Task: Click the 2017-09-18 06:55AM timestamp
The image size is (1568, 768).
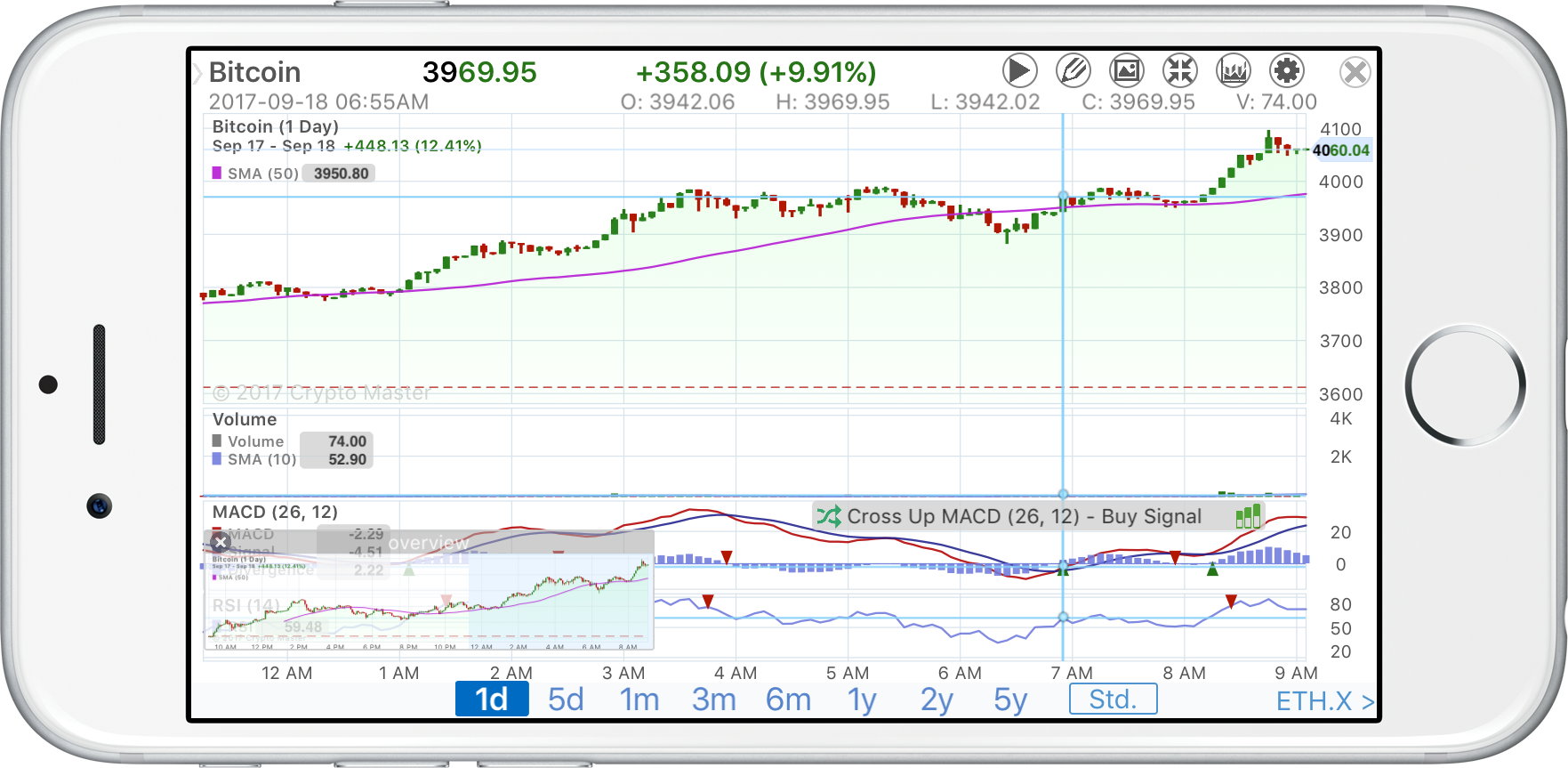Action: (x=318, y=101)
